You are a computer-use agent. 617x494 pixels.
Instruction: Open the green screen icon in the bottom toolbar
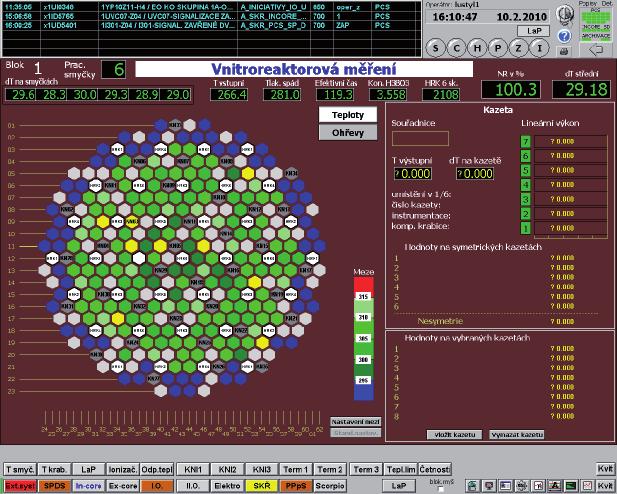572,486
